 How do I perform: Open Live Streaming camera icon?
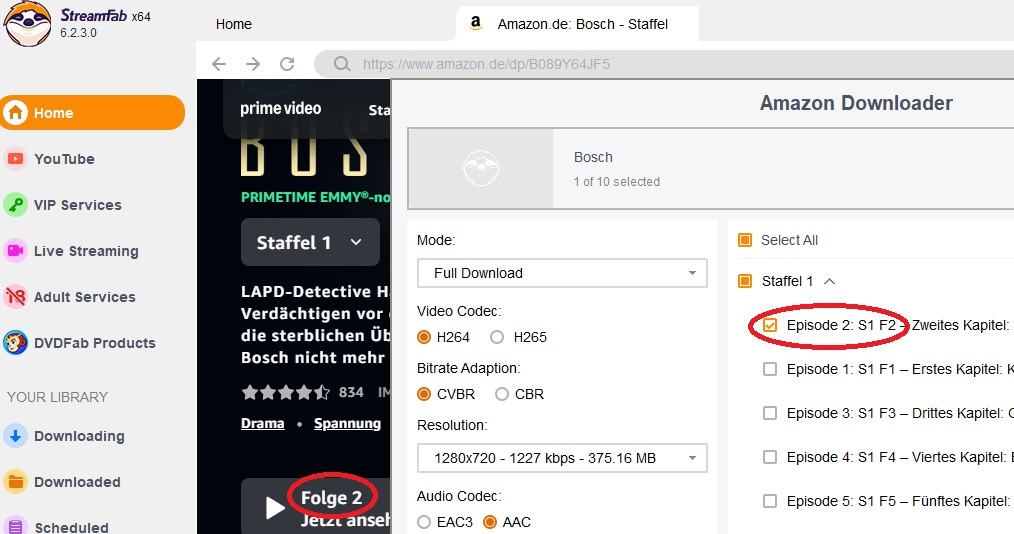tap(15, 250)
